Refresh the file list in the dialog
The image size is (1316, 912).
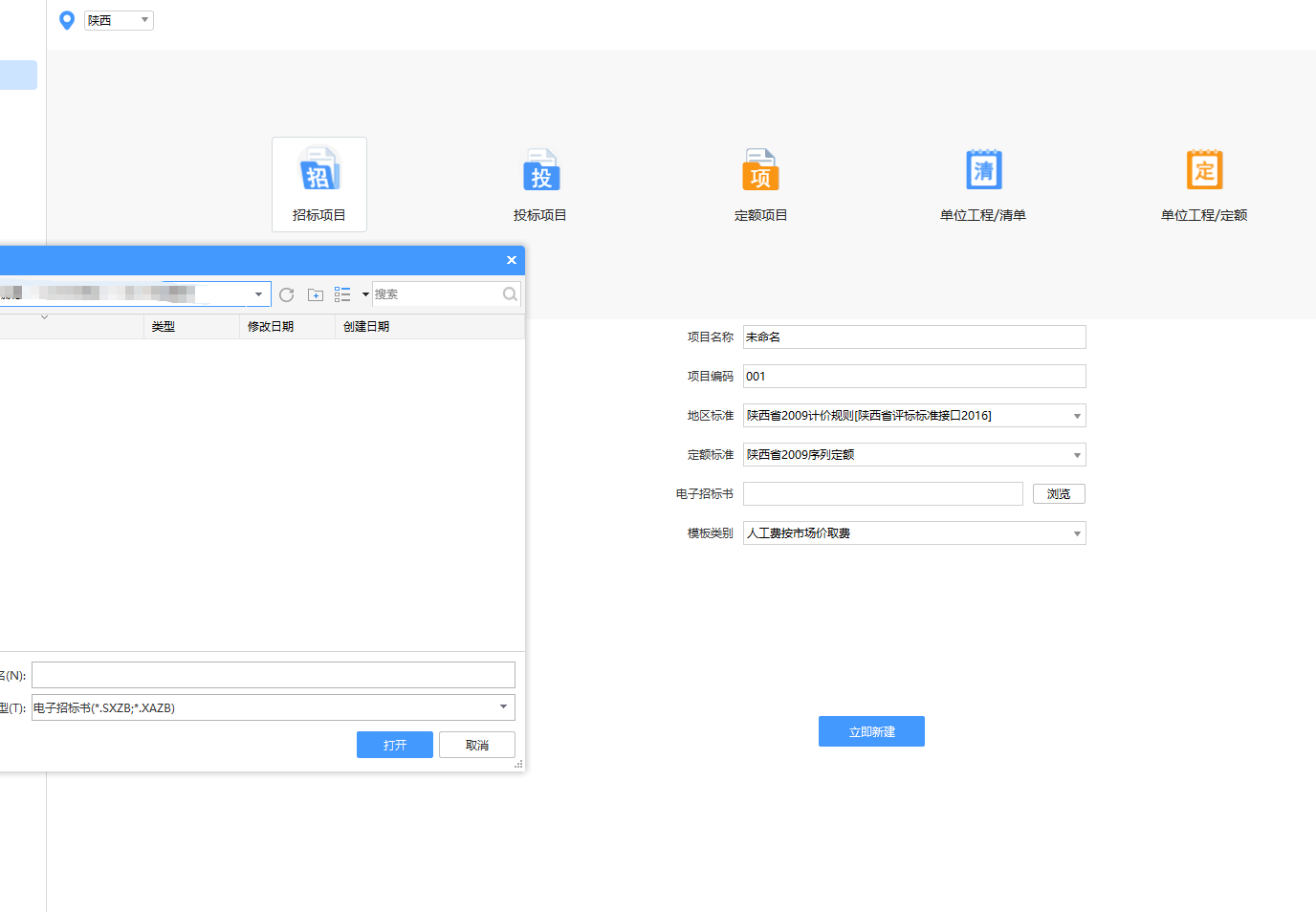point(286,294)
